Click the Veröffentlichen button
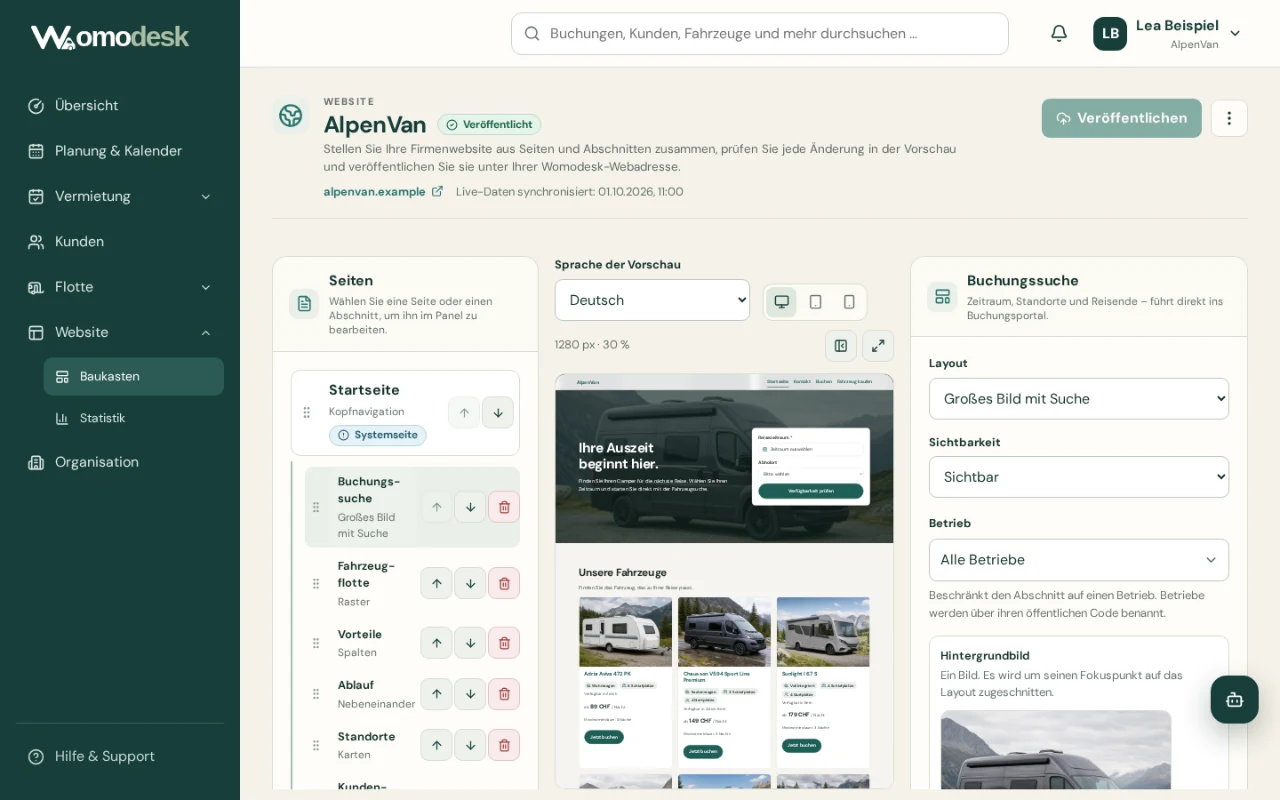Image resolution: width=1280 pixels, height=800 pixels. pyautogui.click(x=1121, y=118)
